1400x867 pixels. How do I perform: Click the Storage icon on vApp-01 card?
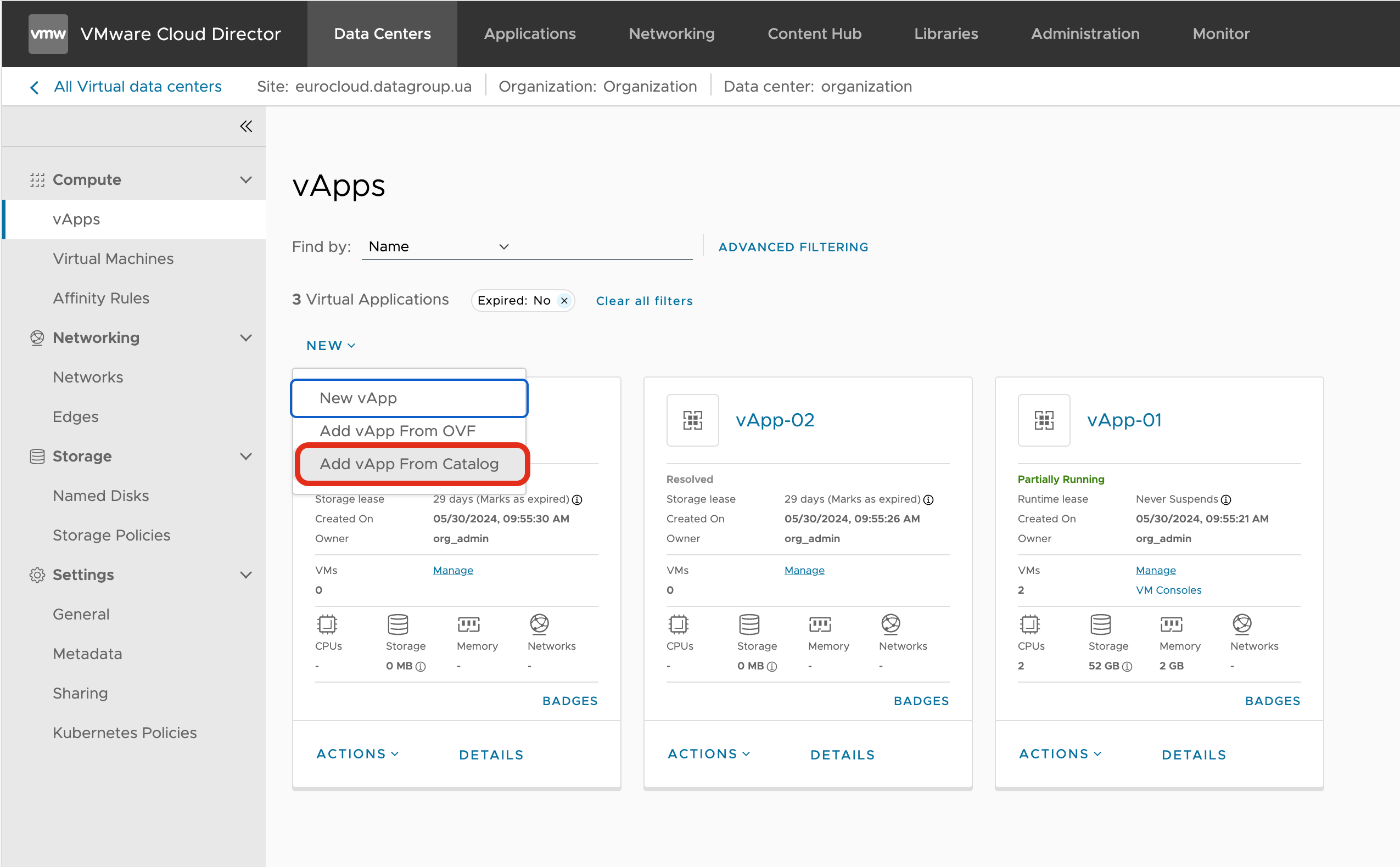[x=1101, y=624]
